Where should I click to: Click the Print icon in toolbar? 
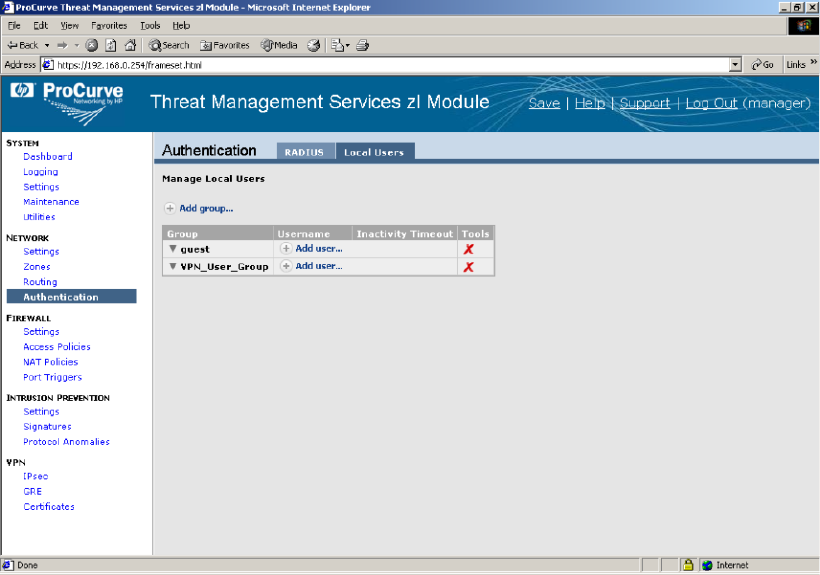pyautogui.click(x=362, y=45)
